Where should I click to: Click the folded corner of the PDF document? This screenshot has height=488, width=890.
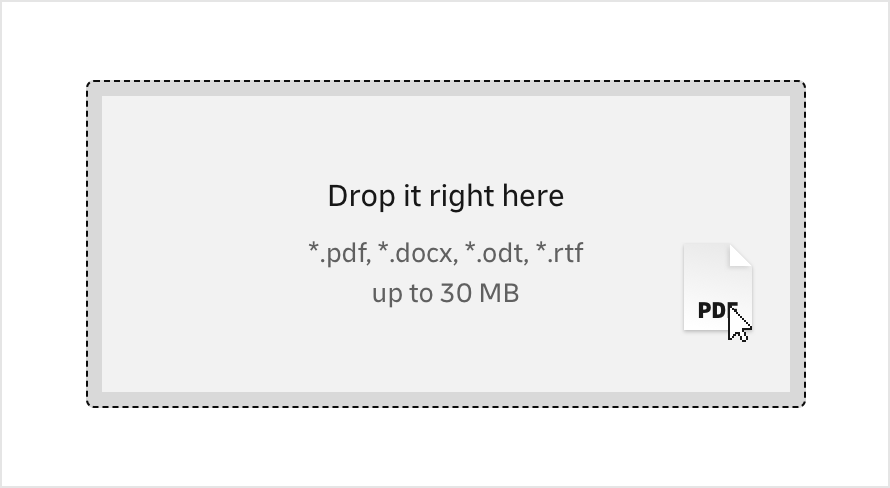point(740,255)
